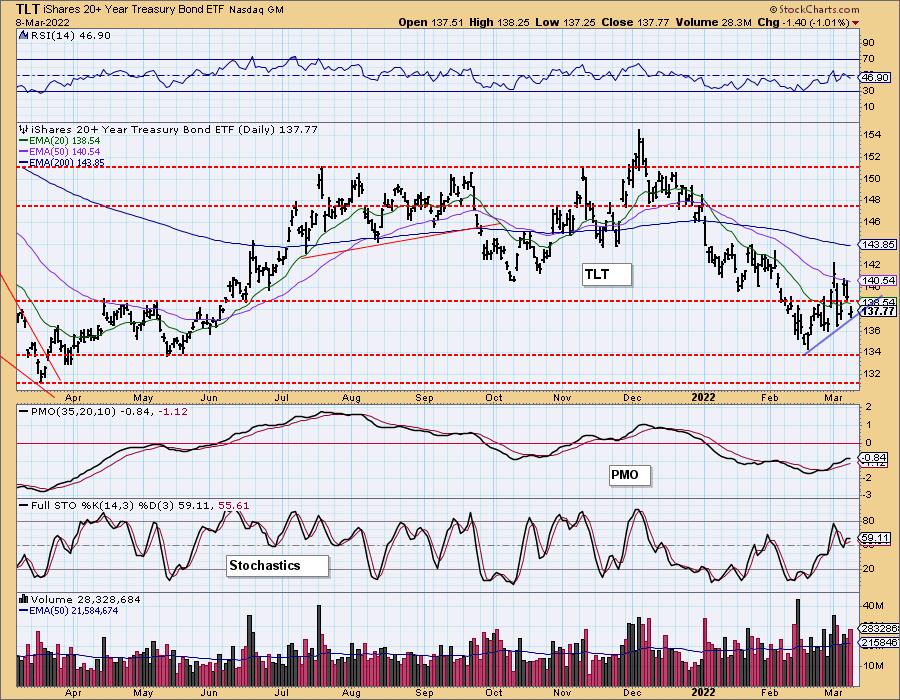Click the Volume 28,328,684 legend text

tap(86, 599)
